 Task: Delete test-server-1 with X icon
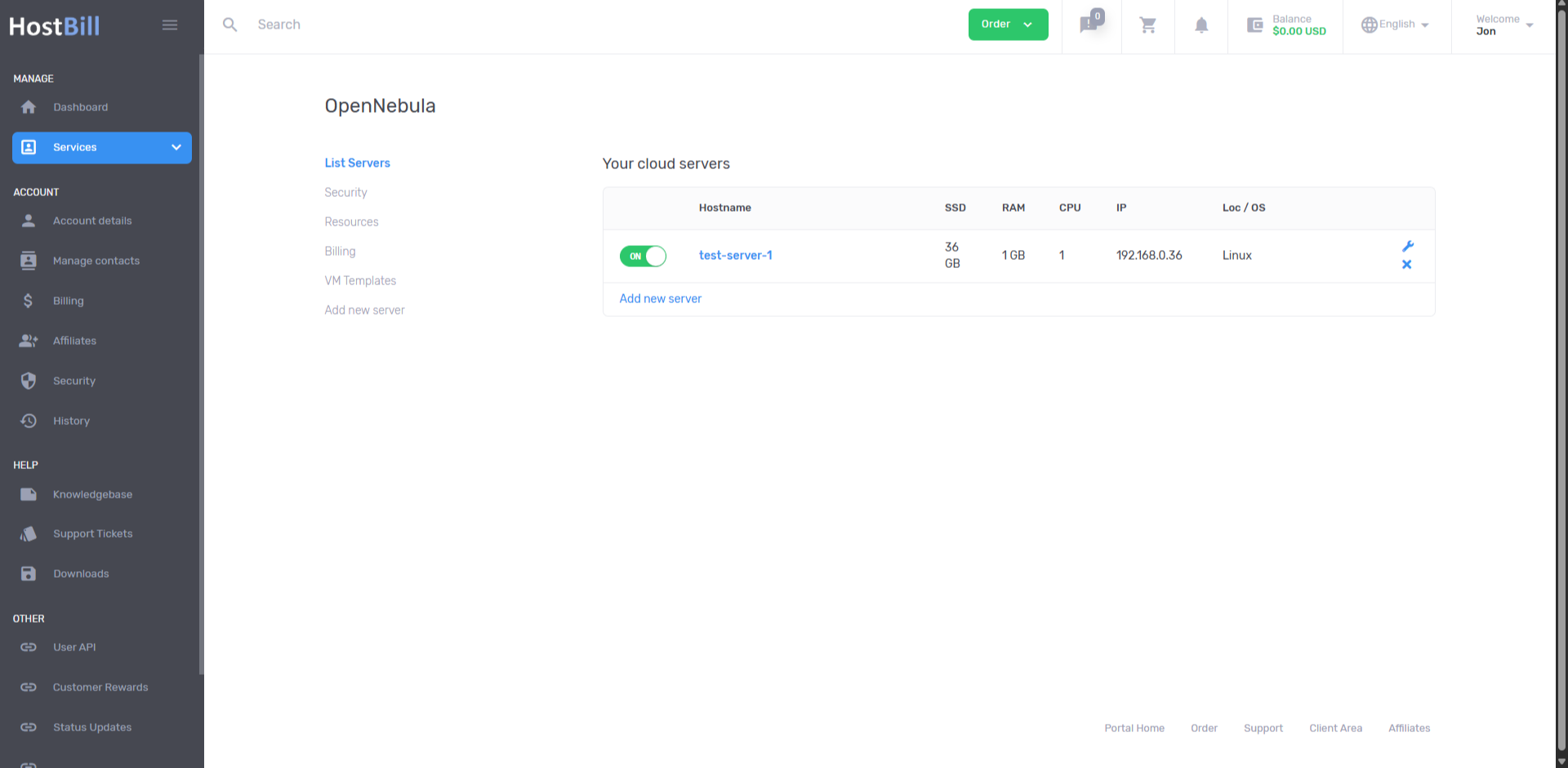point(1407,264)
